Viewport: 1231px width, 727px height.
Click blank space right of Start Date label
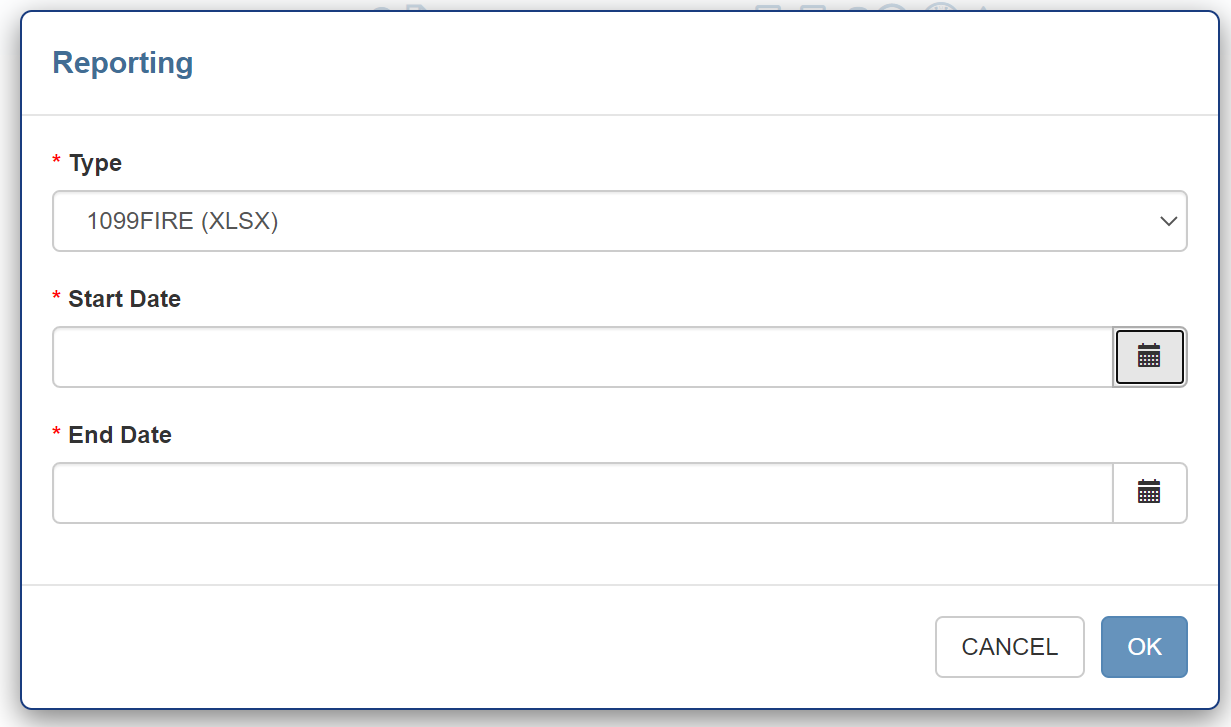tap(600, 299)
